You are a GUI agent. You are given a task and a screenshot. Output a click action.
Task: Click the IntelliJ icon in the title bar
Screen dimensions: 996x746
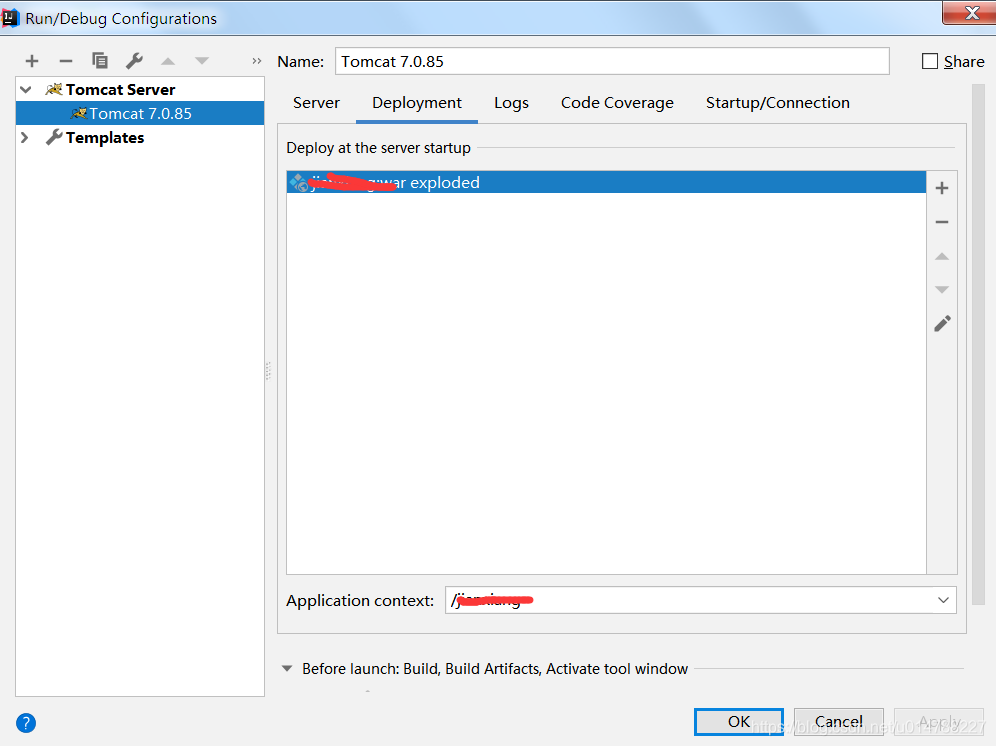click(x=10, y=17)
